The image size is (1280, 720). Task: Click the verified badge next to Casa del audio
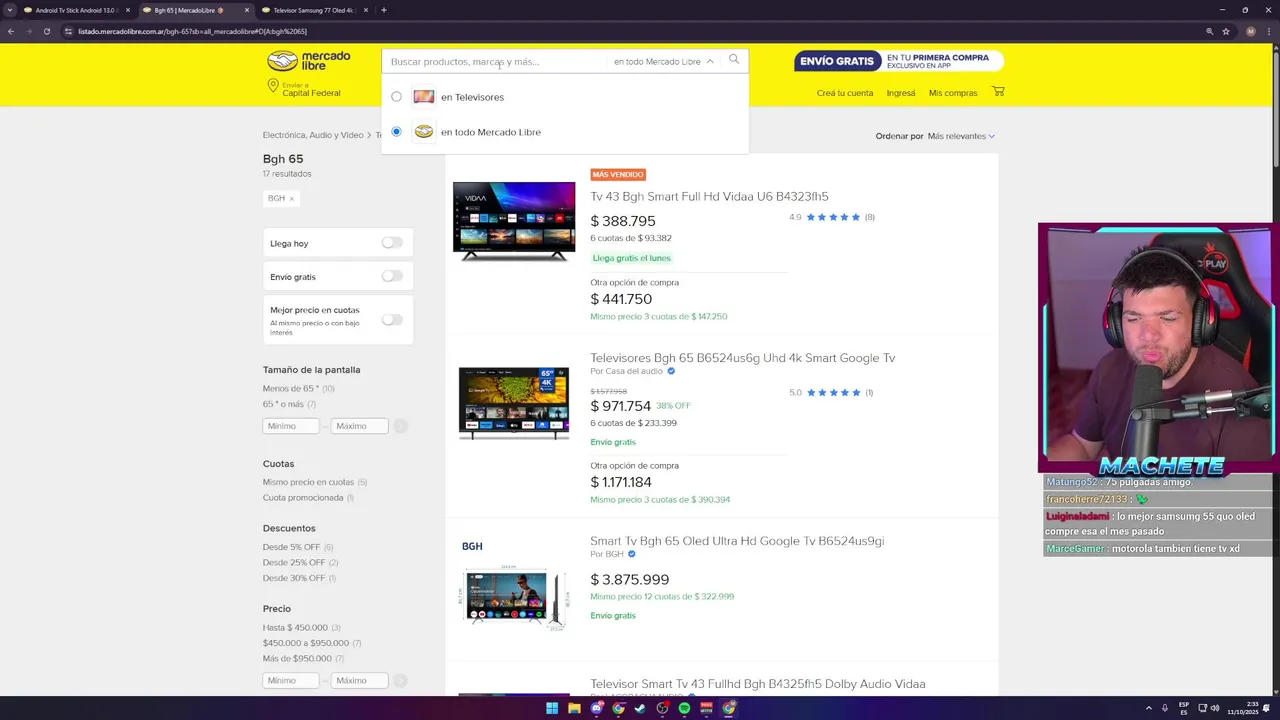click(671, 371)
